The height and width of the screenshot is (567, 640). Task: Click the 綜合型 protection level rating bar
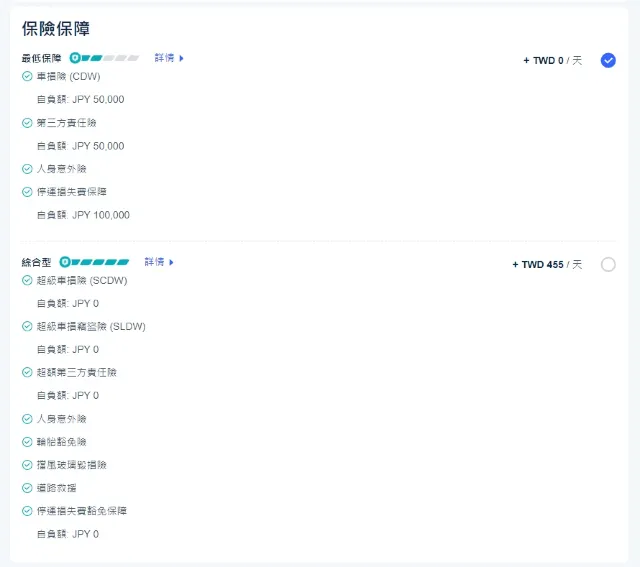95,262
